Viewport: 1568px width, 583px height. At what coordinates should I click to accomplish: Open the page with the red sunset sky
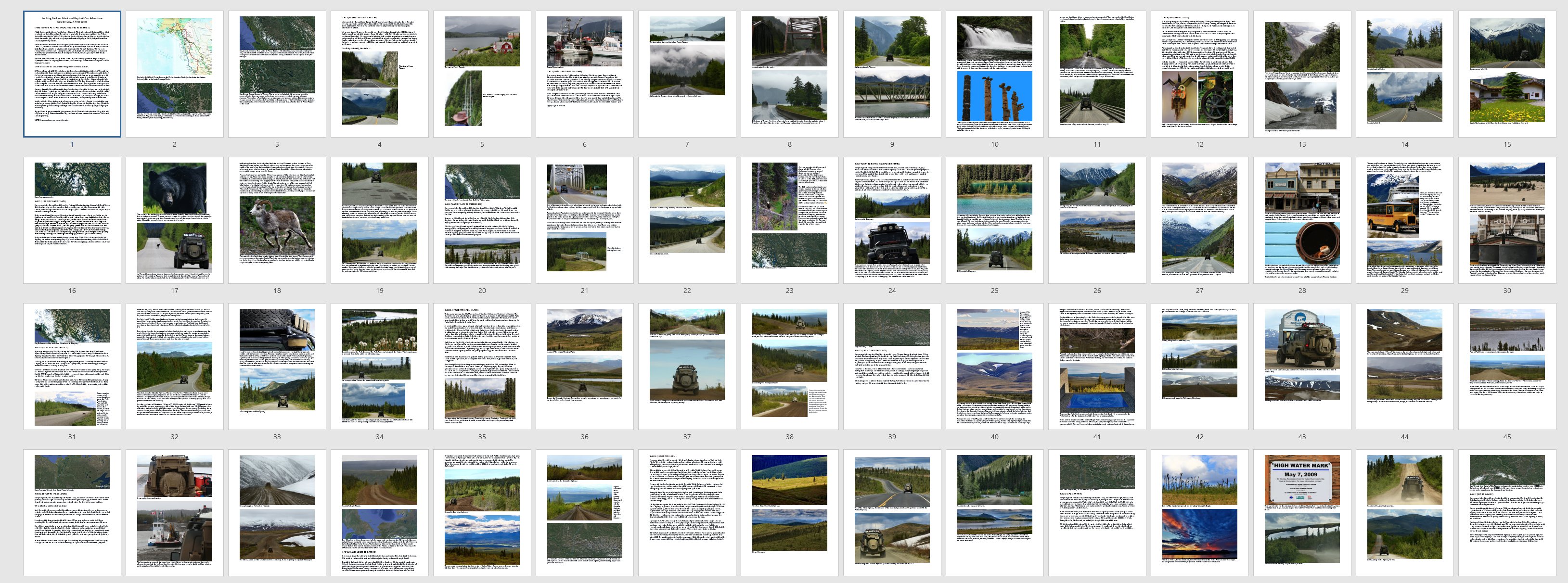[1199, 512]
